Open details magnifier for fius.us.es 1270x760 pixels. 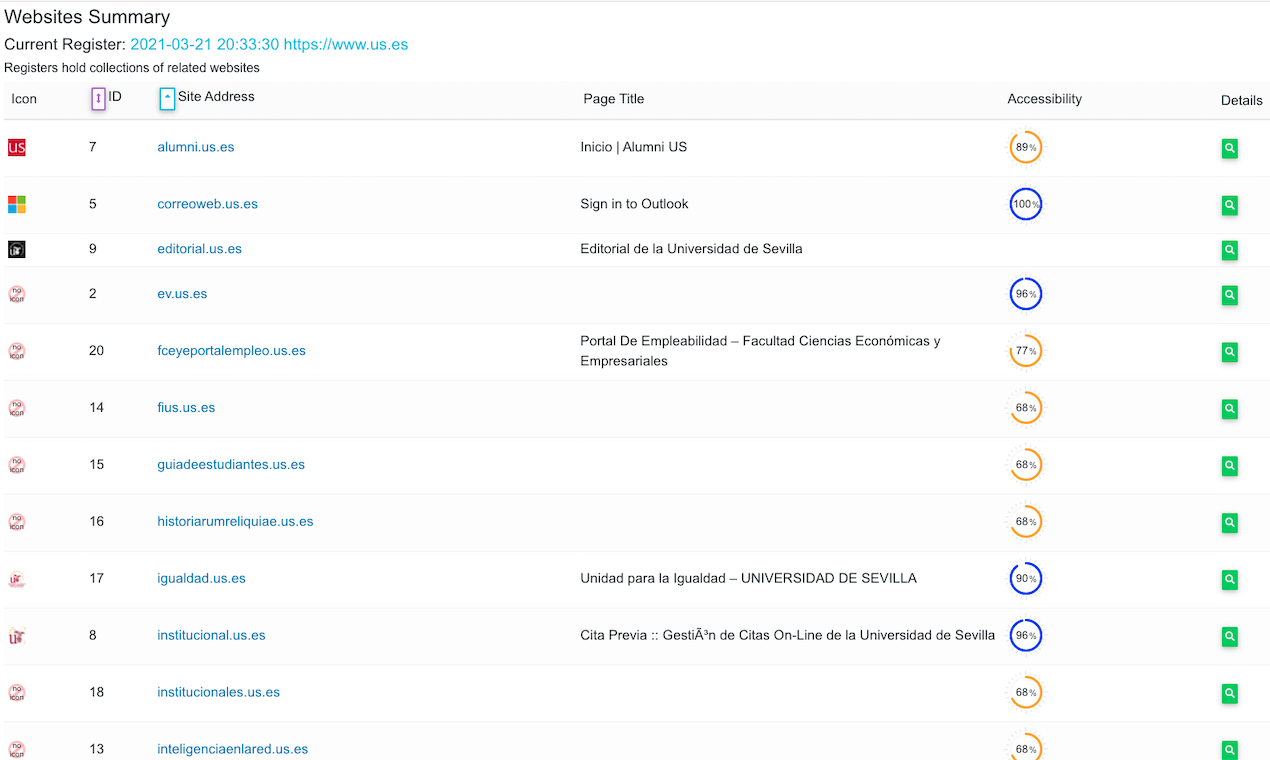[x=1229, y=409]
